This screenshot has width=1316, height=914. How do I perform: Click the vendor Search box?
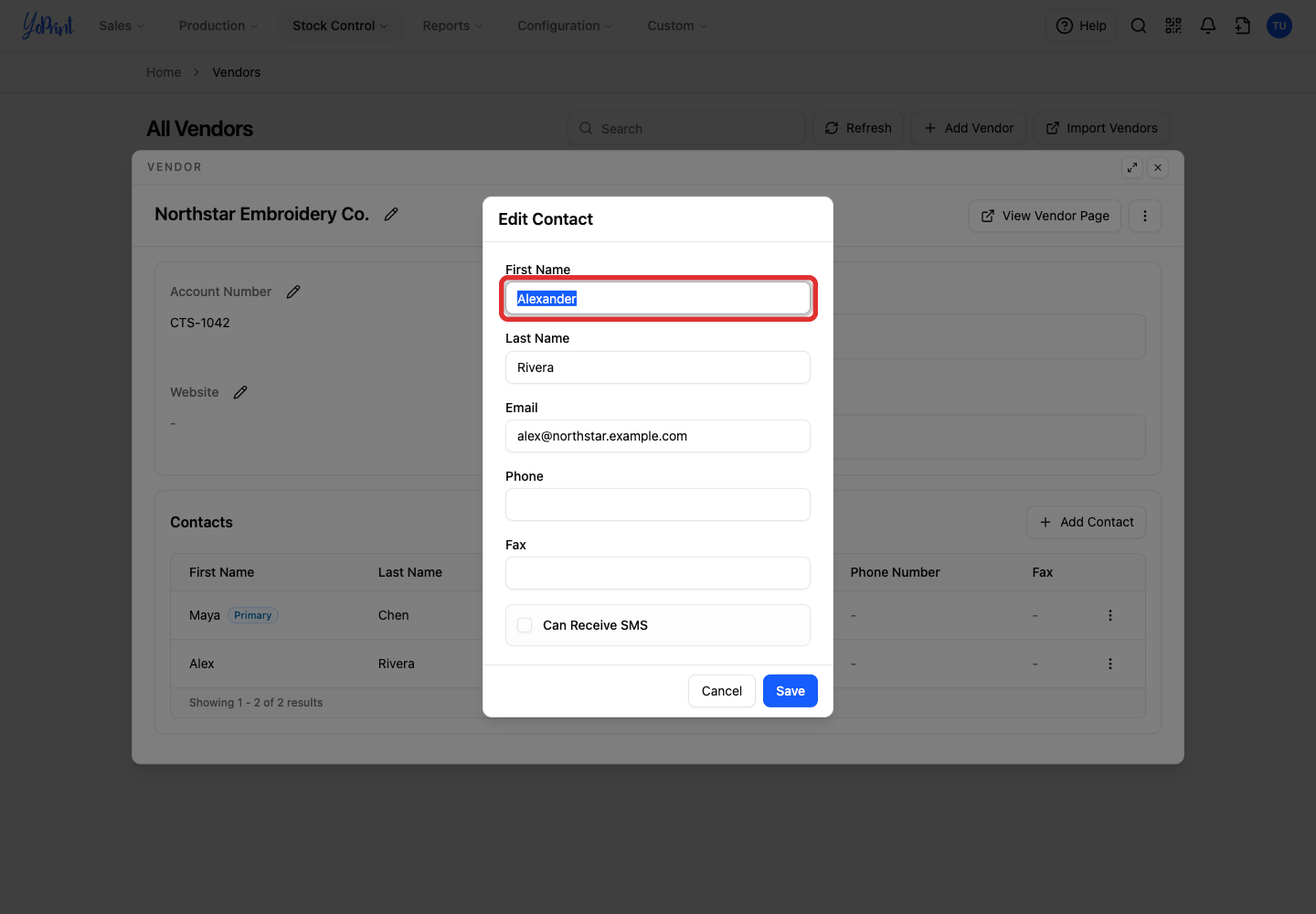point(685,128)
